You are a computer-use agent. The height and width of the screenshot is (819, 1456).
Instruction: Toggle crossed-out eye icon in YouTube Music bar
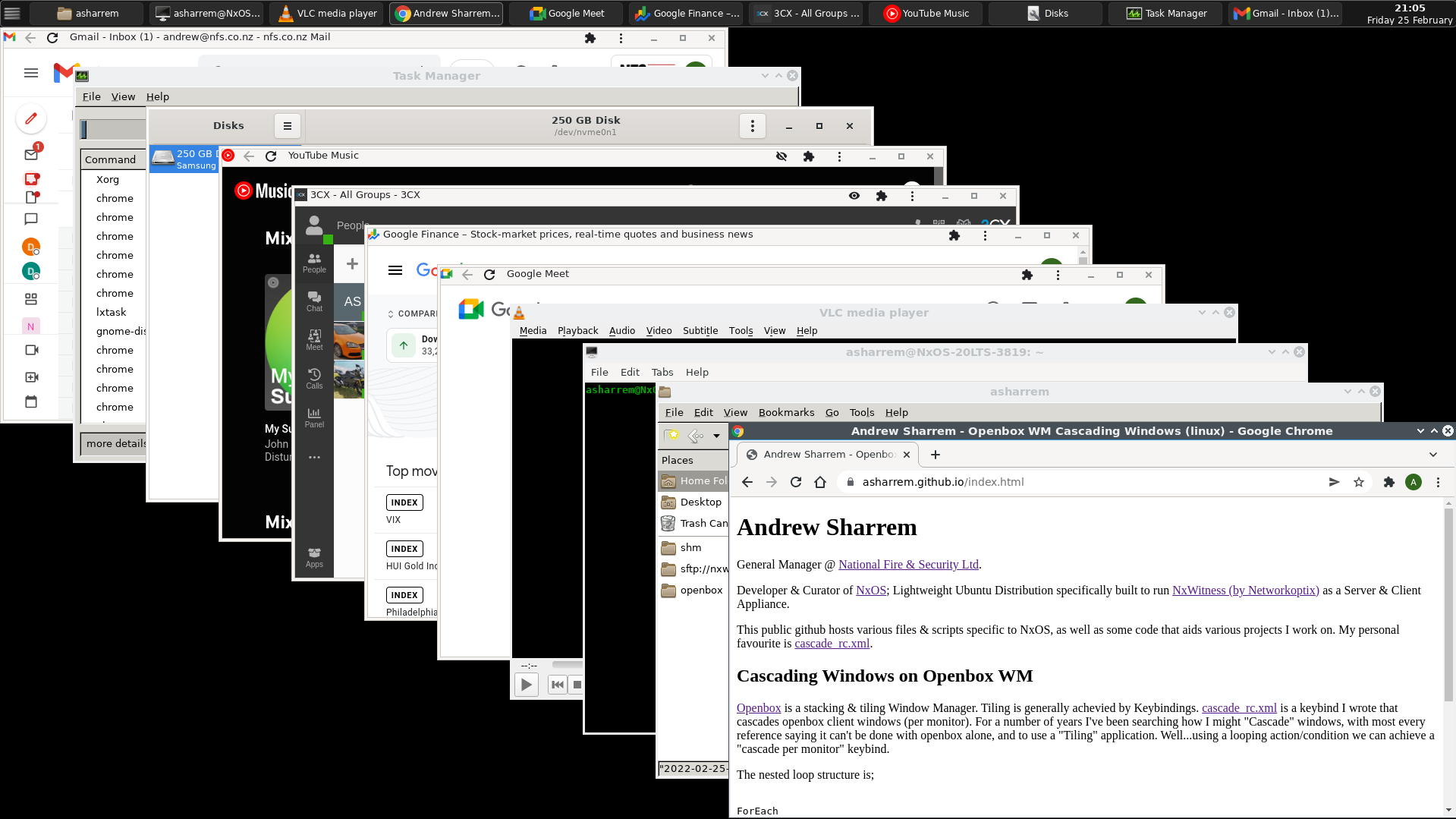point(781,156)
